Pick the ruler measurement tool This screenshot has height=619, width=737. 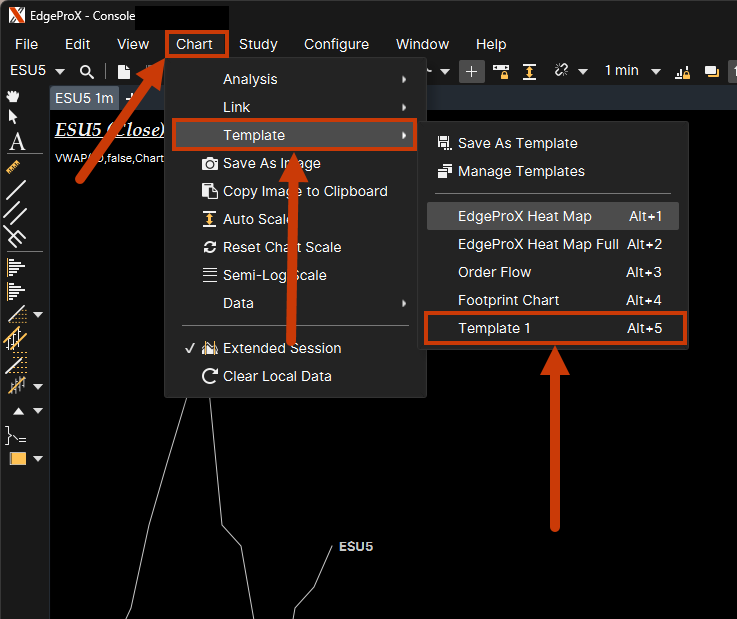[14, 165]
